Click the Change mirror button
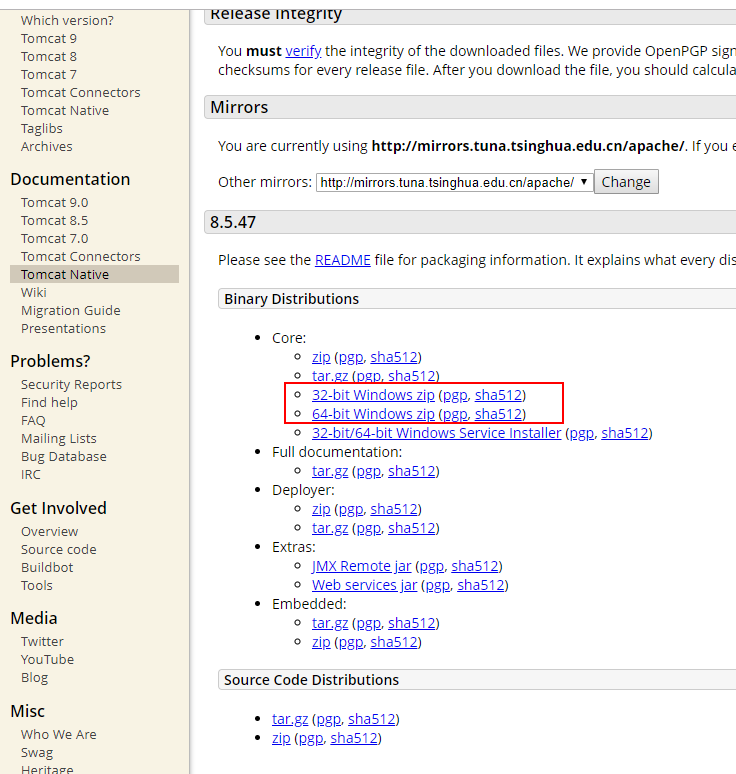Viewport: 736px width, 774px height. [x=626, y=182]
